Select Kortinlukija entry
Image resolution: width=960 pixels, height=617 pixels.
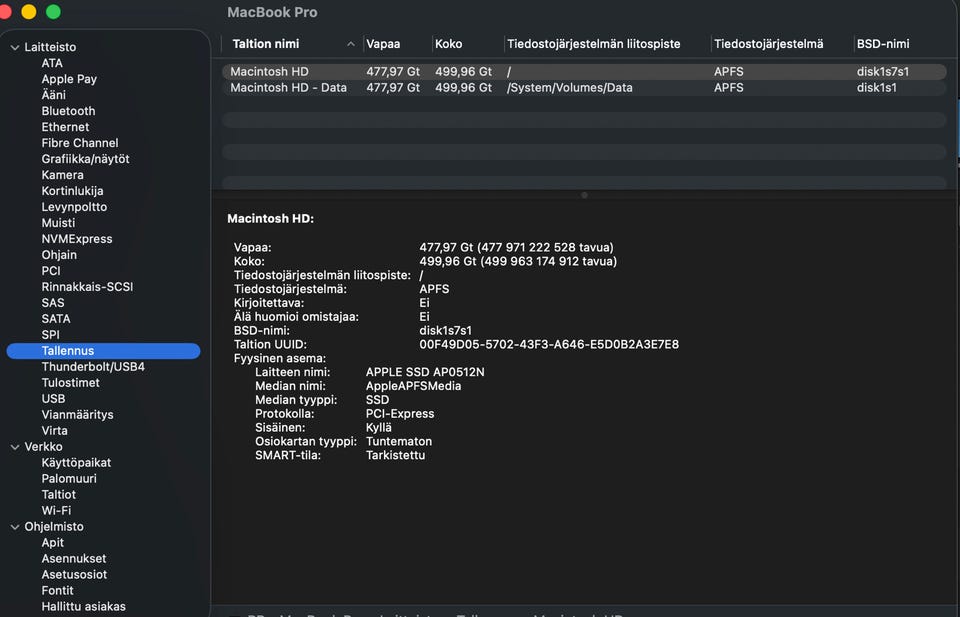click(72, 190)
